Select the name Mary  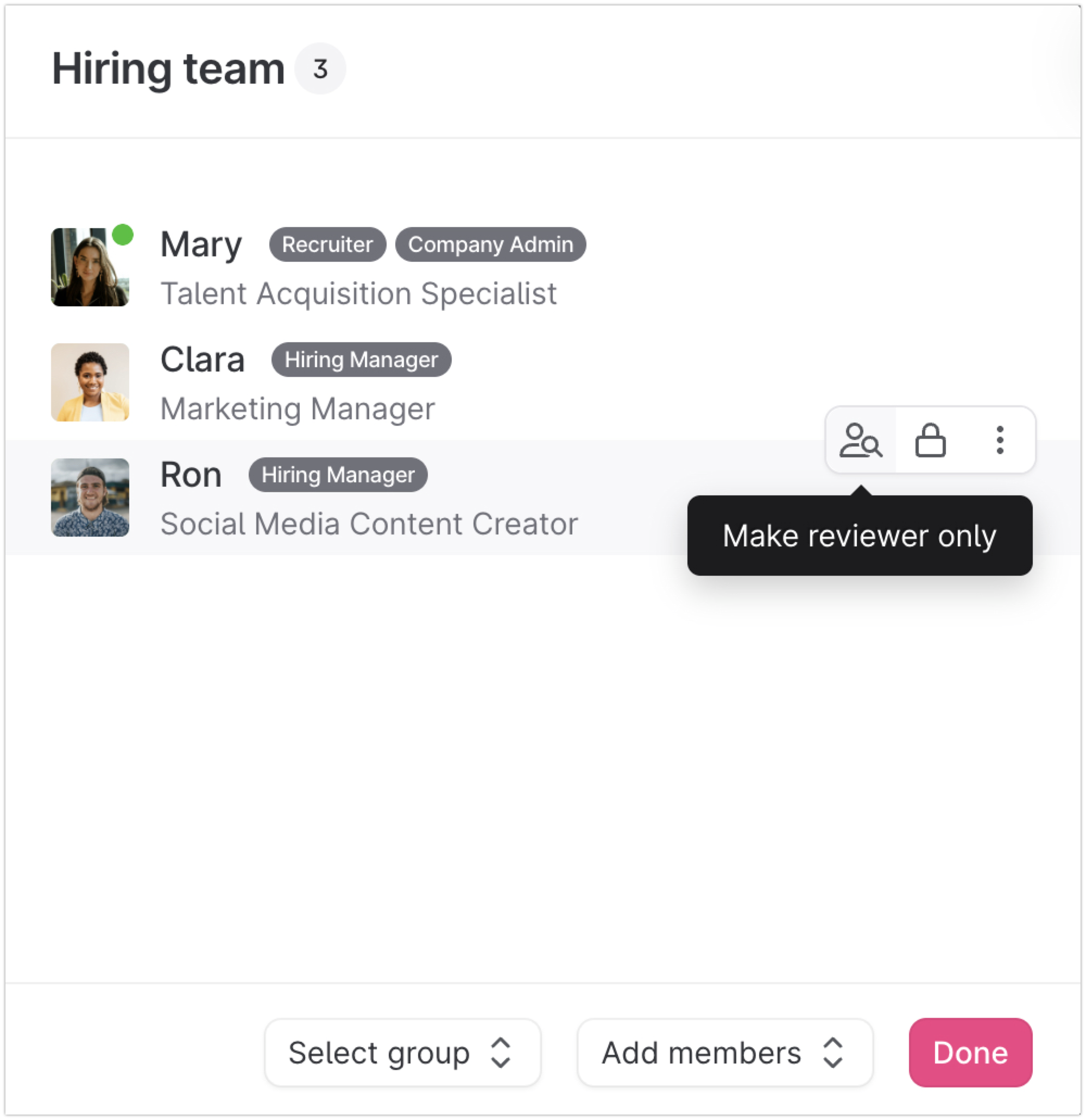(x=201, y=244)
